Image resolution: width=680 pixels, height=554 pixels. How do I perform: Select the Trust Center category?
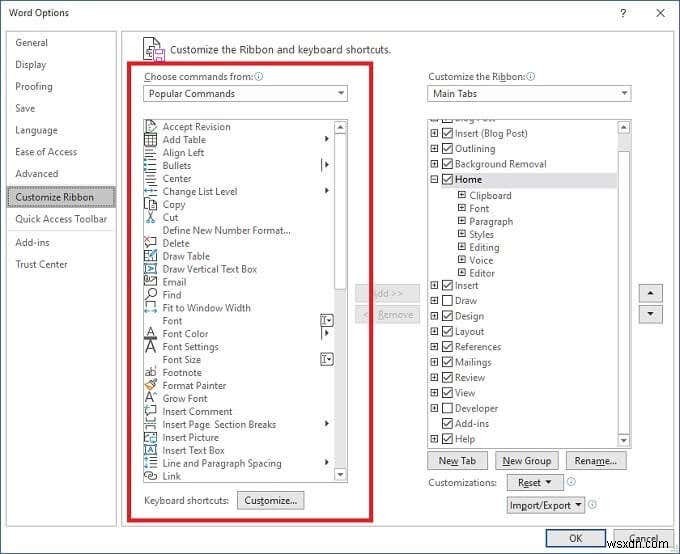click(x=42, y=264)
